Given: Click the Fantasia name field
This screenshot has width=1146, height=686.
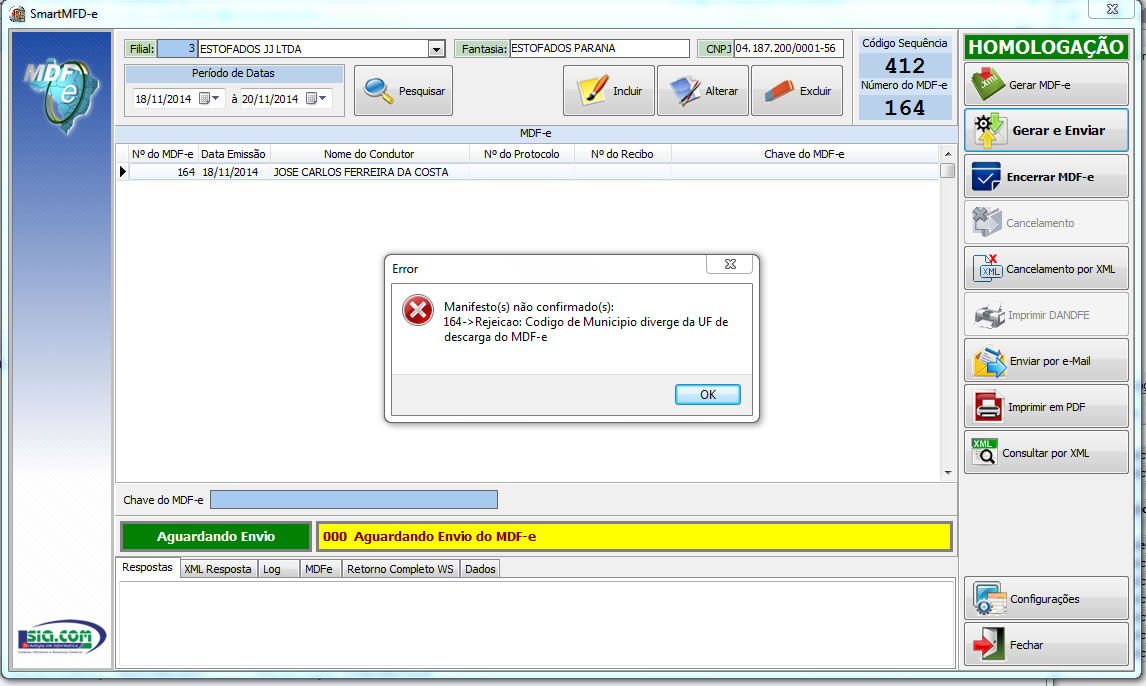Looking at the screenshot, I should (x=599, y=48).
